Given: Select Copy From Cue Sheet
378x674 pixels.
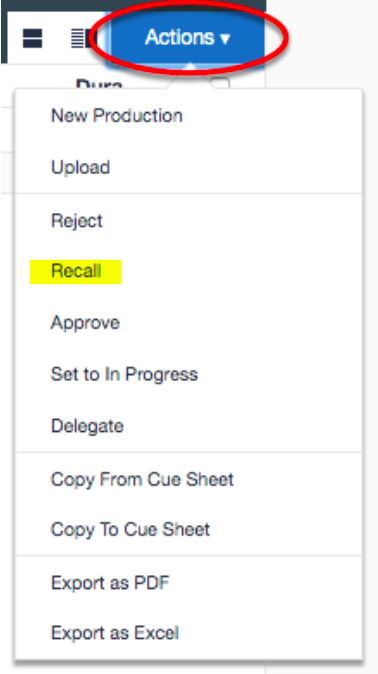Looking at the screenshot, I should coord(142,479).
